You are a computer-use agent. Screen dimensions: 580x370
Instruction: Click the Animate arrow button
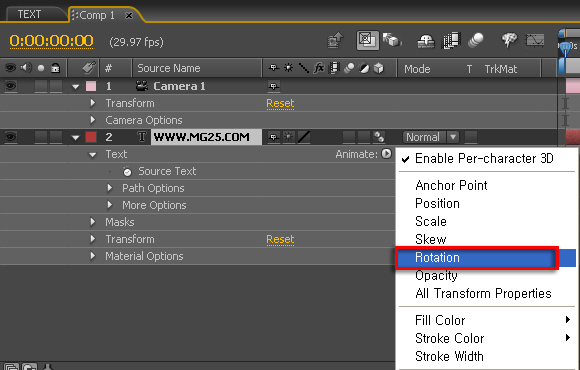(386, 154)
